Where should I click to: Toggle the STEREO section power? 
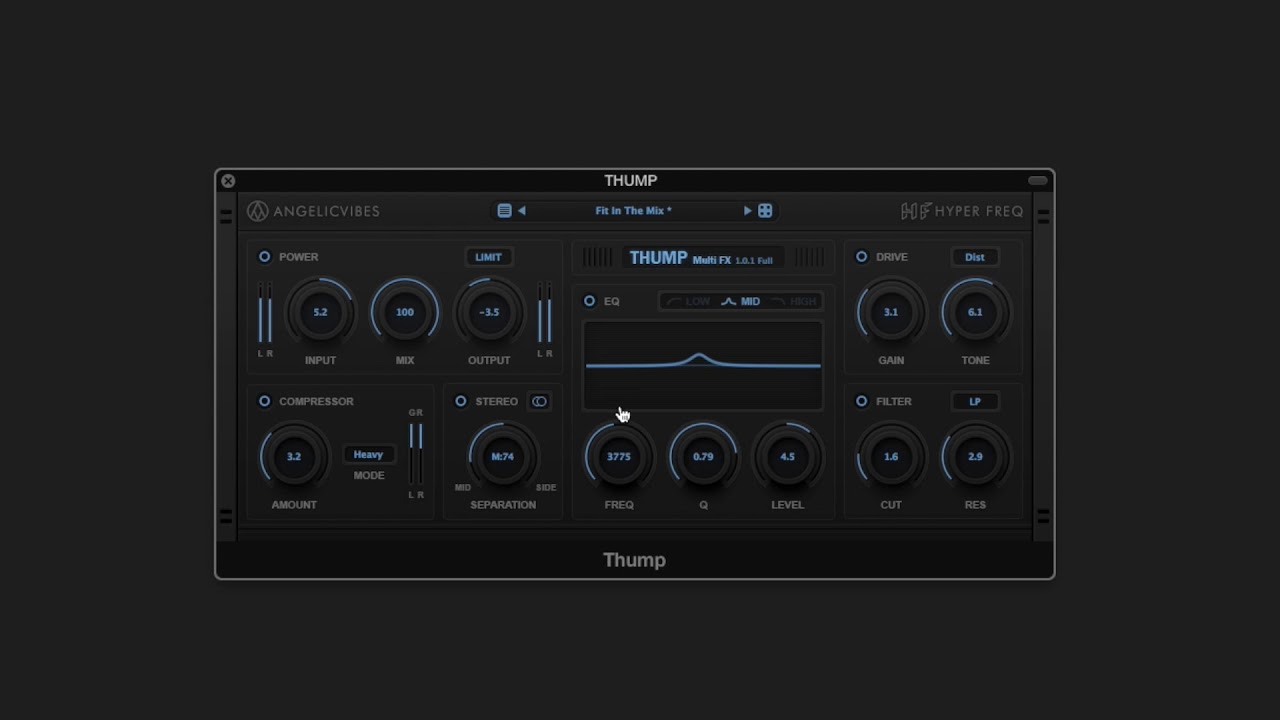click(x=461, y=401)
